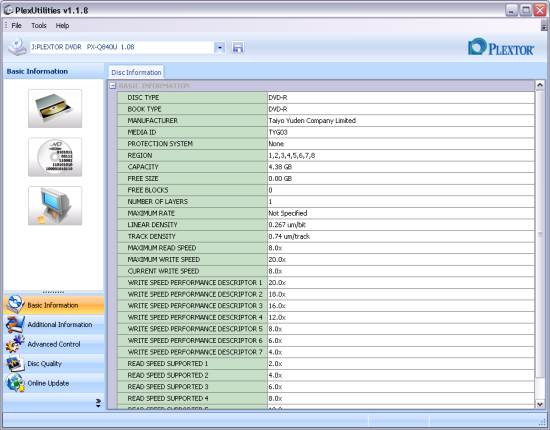This screenshot has width=550, height=430.
Task: Click the CURRENT WRITE SPEED row label
Action: tap(163, 271)
